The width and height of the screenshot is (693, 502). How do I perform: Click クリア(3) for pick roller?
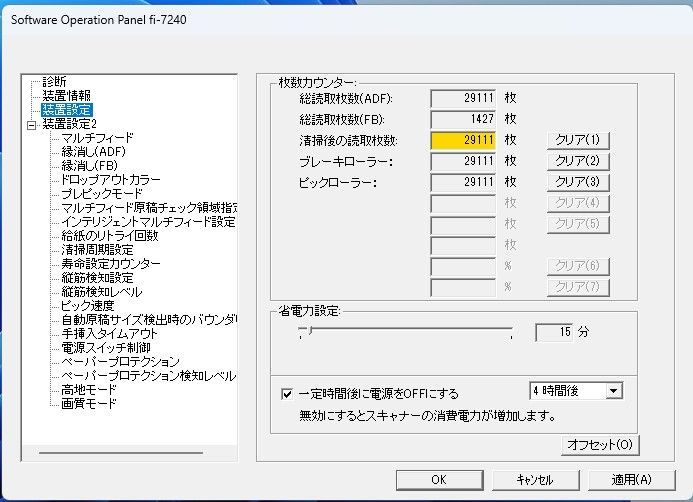(x=578, y=182)
